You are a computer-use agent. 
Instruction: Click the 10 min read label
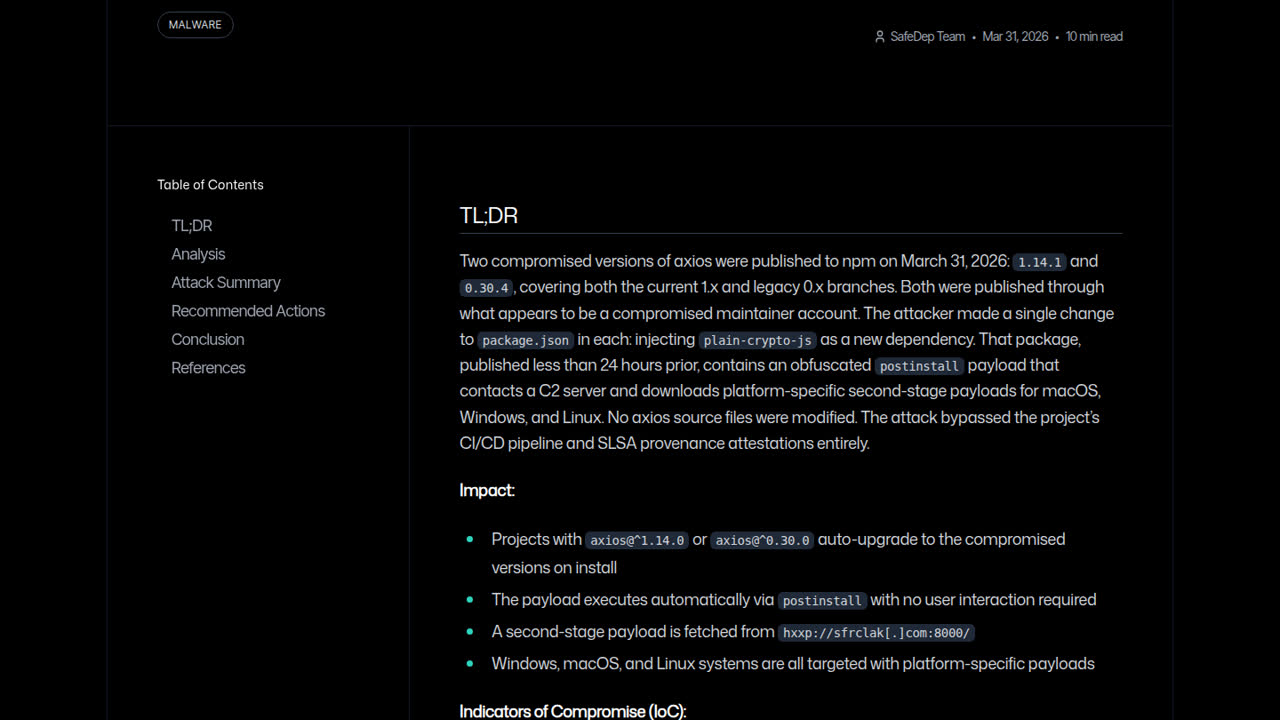(x=1094, y=37)
